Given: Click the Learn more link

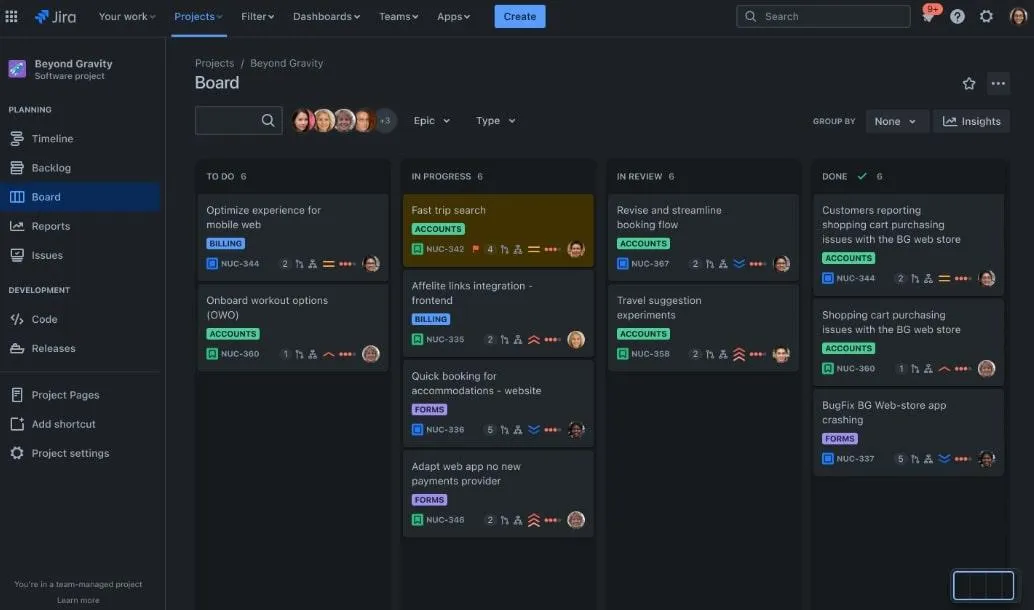Looking at the screenshot, I should [x=78, y=600].
